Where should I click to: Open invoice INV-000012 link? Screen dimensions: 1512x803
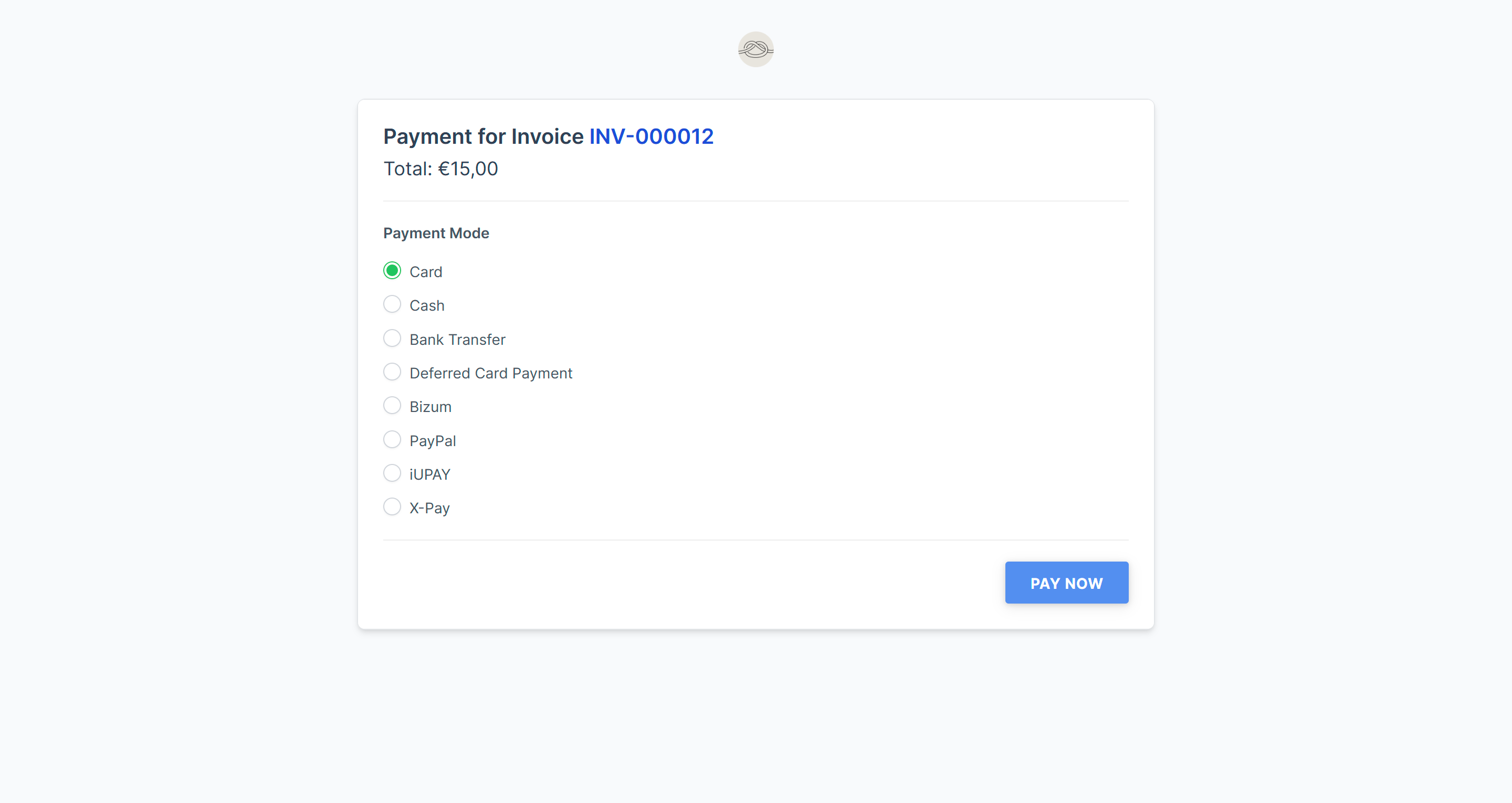651,136
